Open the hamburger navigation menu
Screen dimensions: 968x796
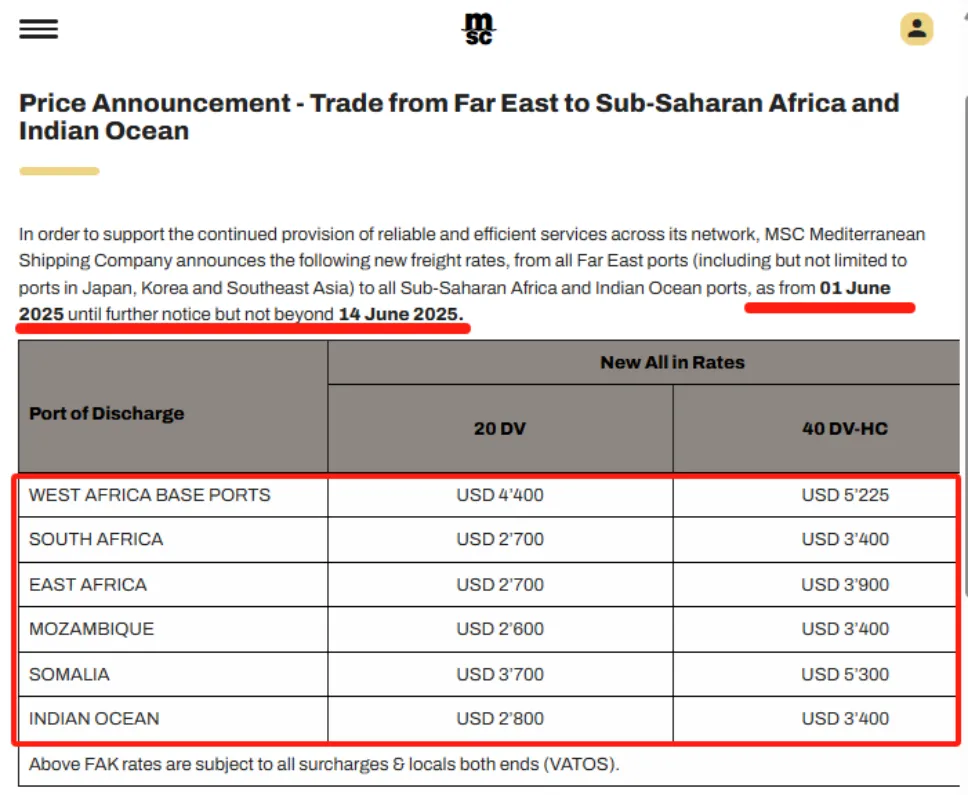[38, 29]
